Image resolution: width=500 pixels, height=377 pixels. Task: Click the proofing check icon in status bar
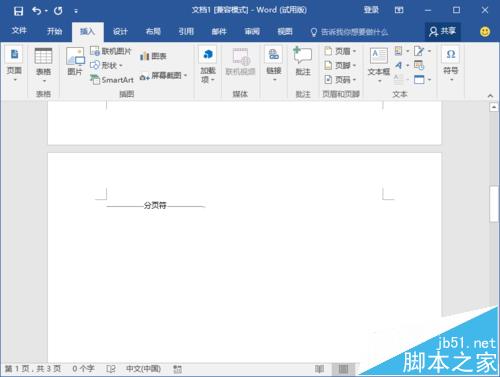(111, 369)
